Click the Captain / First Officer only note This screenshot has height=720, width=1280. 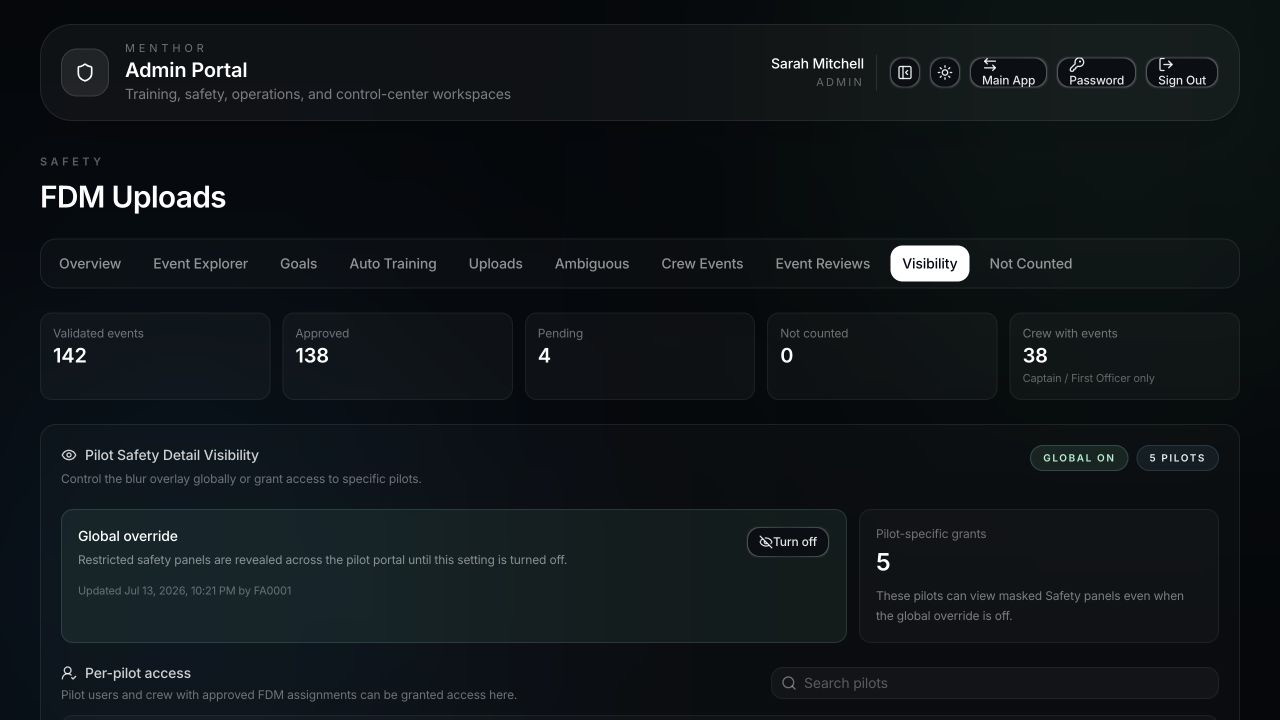1089,378
